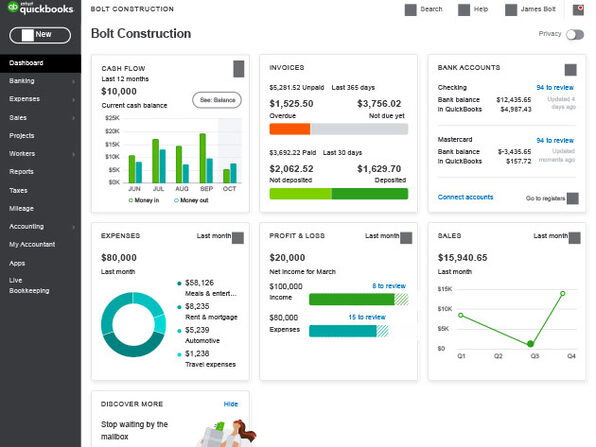
Task: Click the $8,235 Rent & mortgage entry
Action: (207, 311)
